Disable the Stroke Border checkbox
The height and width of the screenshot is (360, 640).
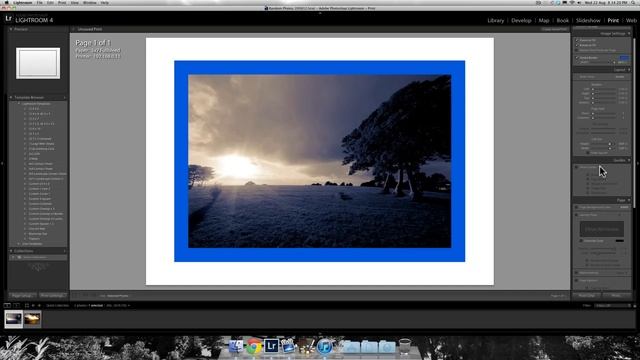[x=577, y=58]
